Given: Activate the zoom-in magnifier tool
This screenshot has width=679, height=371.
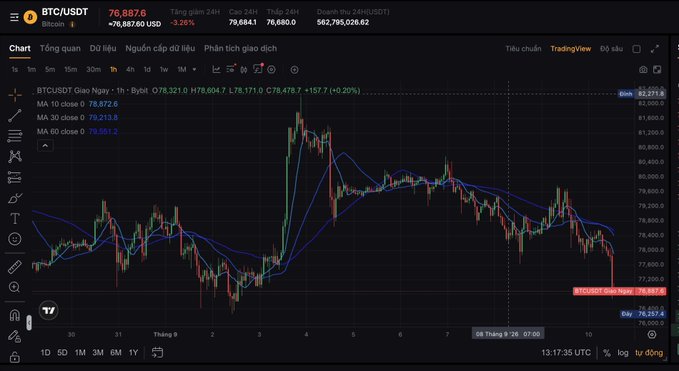Looking at the screenshot, I should (x=15, y=287).
